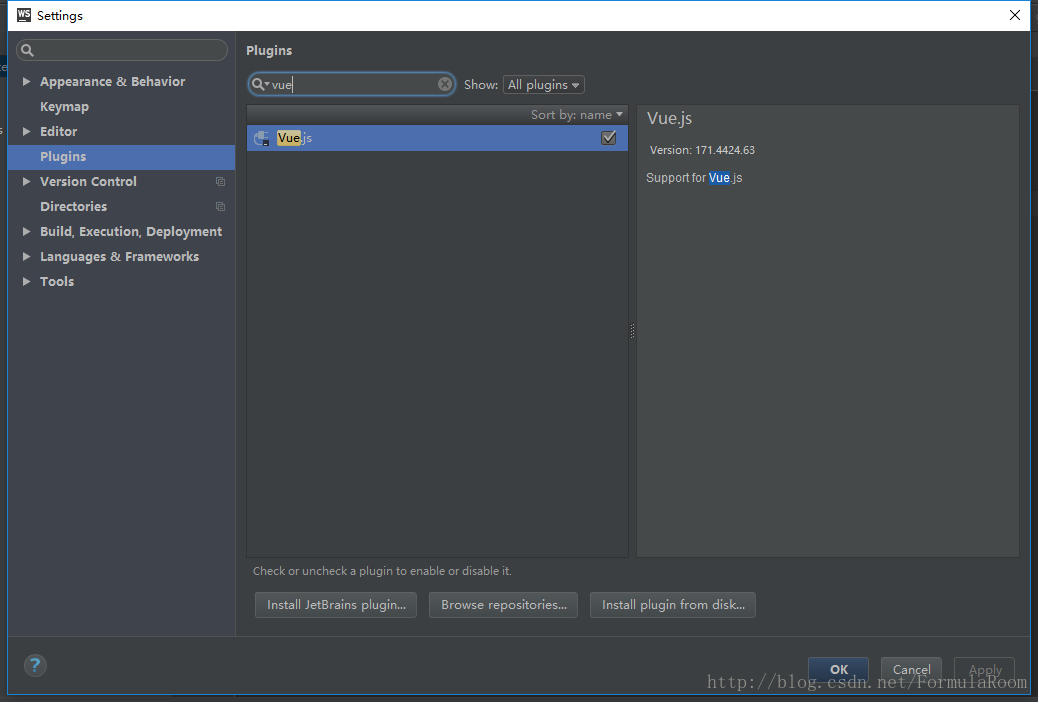Select Build, Execution, Deployment item
1038x702 pixels.
[x=131, y=231]
